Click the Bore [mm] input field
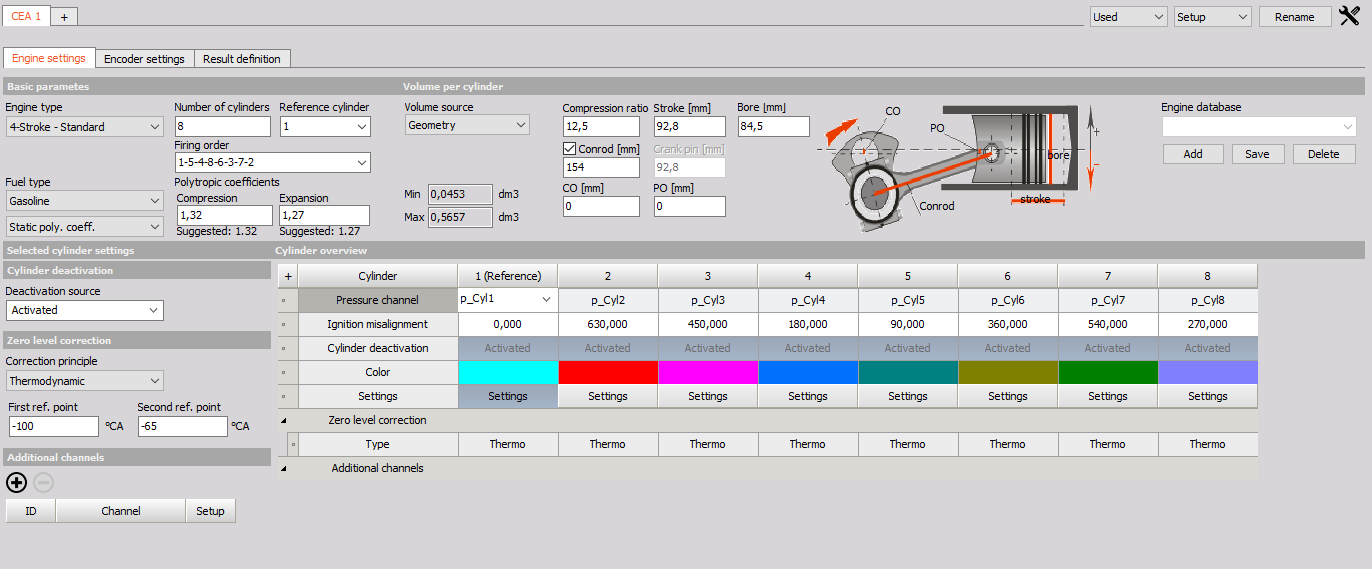The width and height of the screenshot is (1372, 569). click(x=774, y=127)
